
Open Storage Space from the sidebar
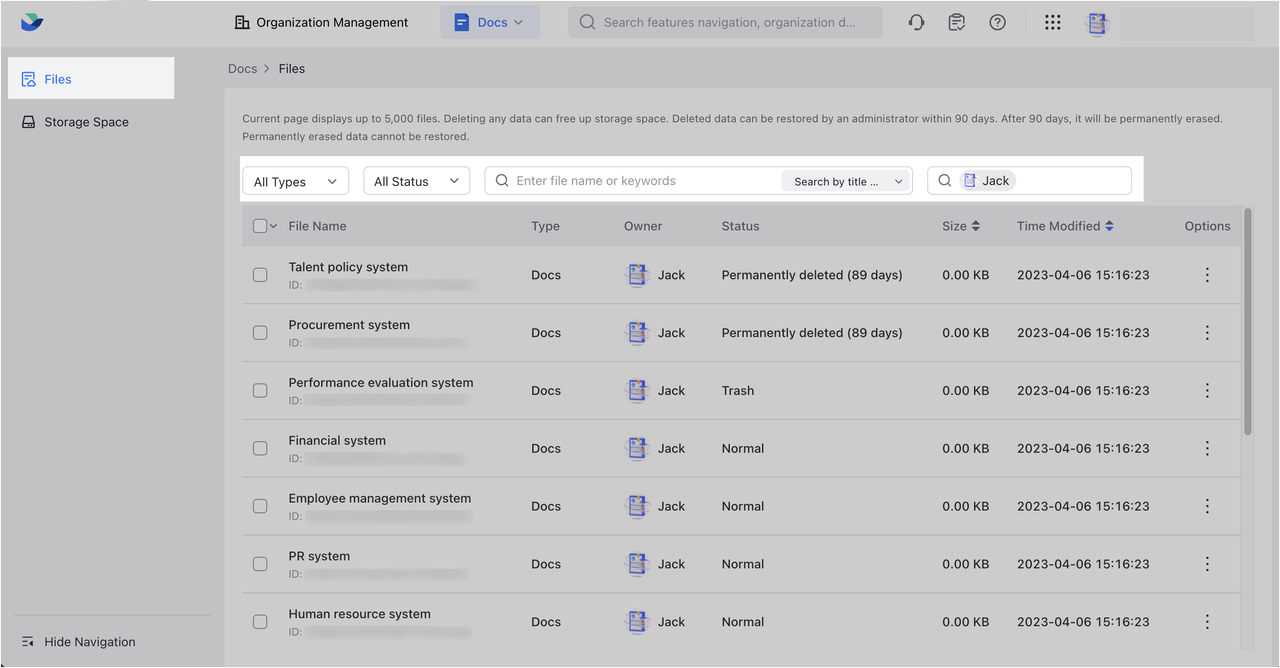tap(86, 121)
